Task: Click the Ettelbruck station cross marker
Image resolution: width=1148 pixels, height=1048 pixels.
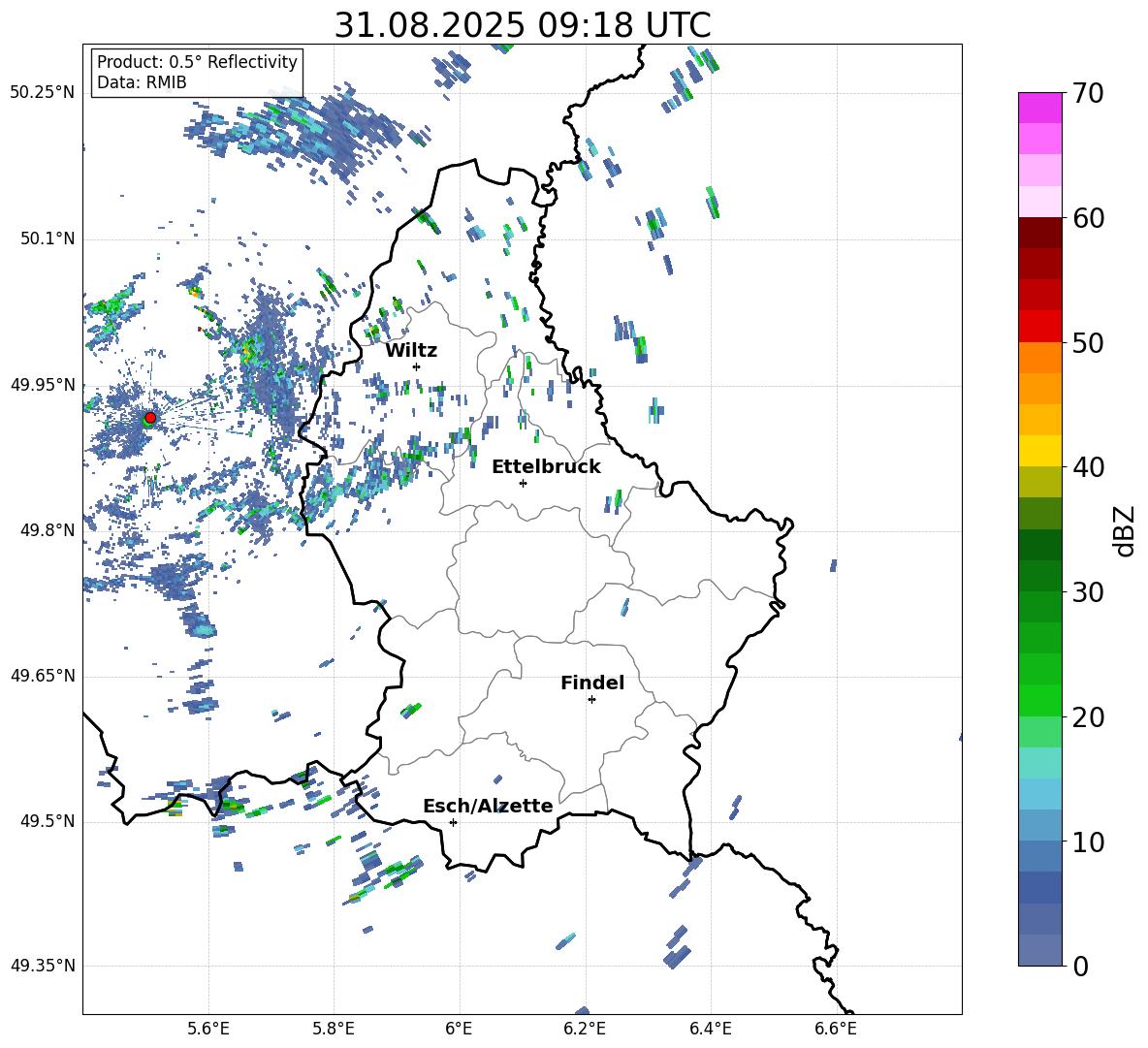Action: [523, 483]
